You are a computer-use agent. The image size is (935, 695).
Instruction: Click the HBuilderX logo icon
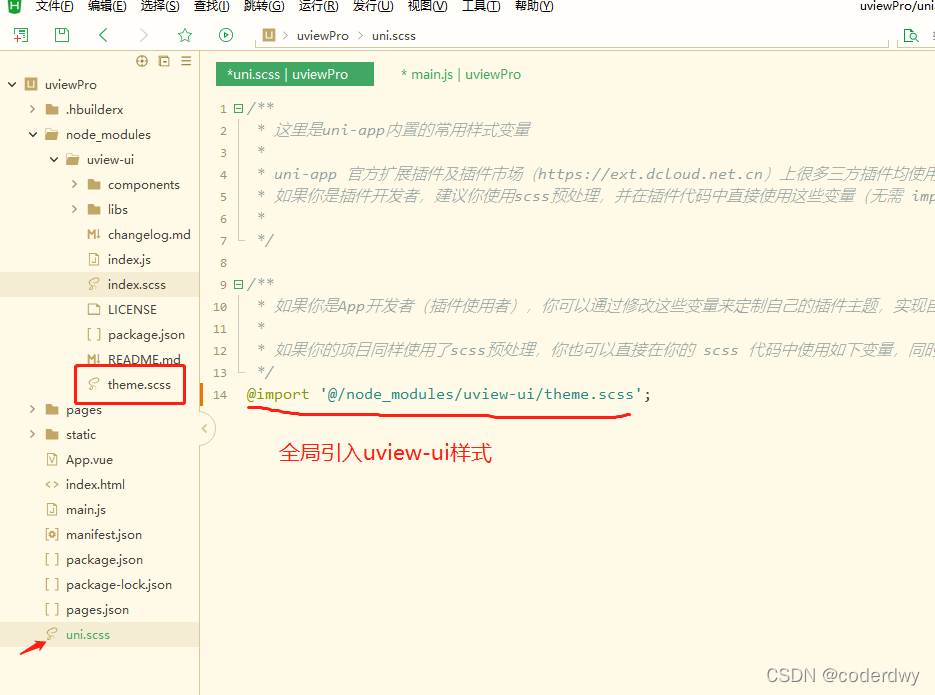(x=14, y=7)
